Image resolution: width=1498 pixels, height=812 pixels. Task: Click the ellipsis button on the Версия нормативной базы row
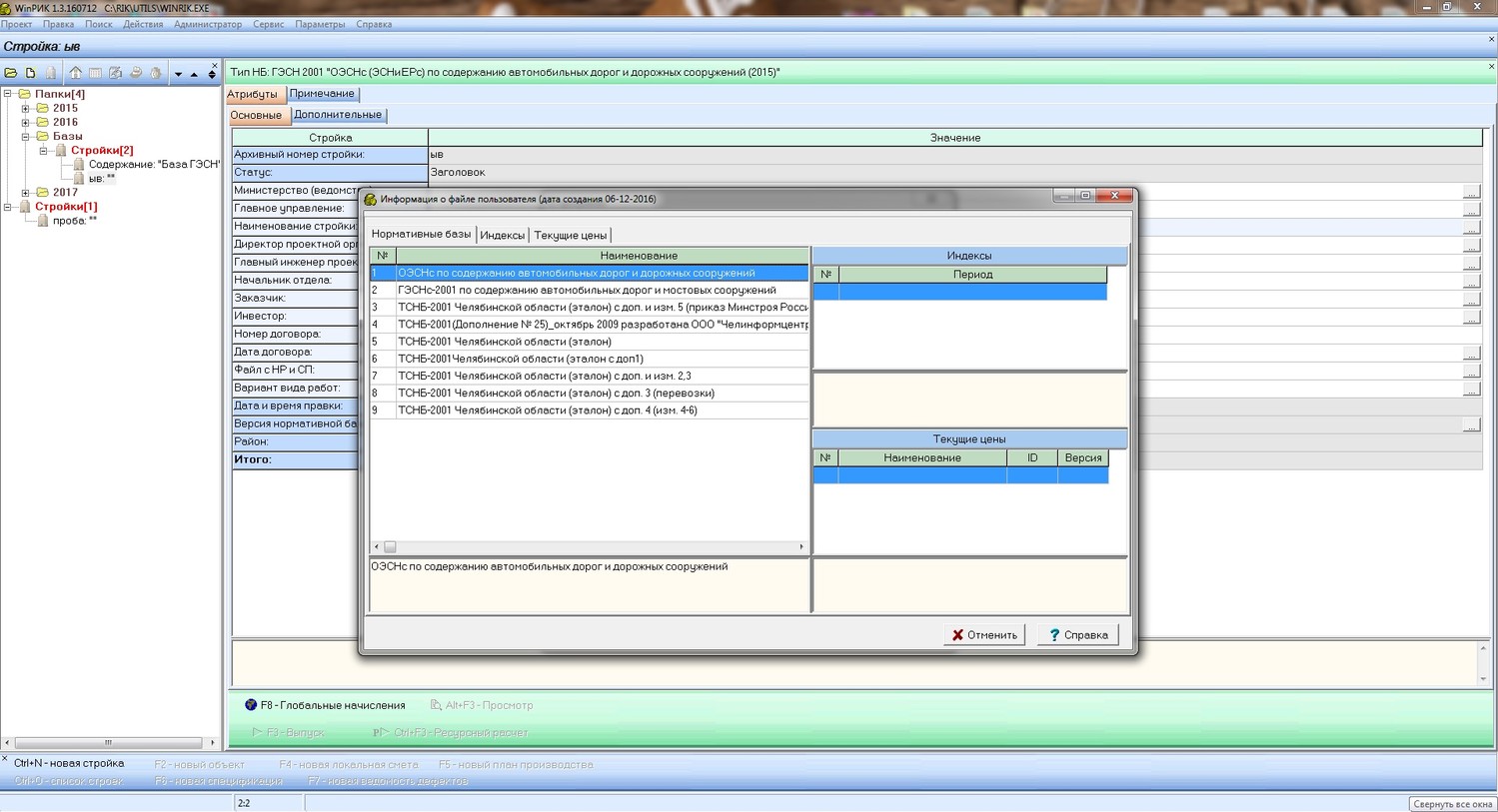pos(1471,424)
